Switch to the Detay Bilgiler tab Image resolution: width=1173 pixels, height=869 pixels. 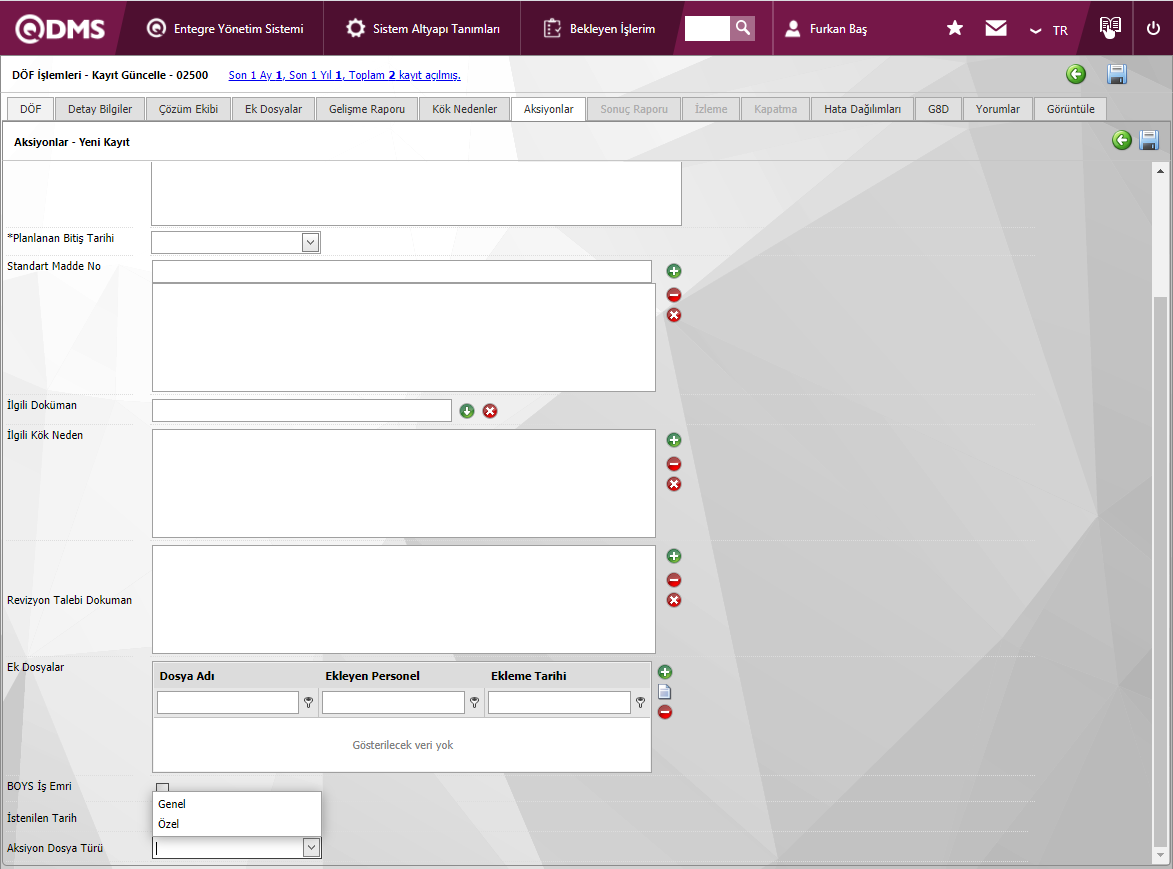tap(100, 108)
